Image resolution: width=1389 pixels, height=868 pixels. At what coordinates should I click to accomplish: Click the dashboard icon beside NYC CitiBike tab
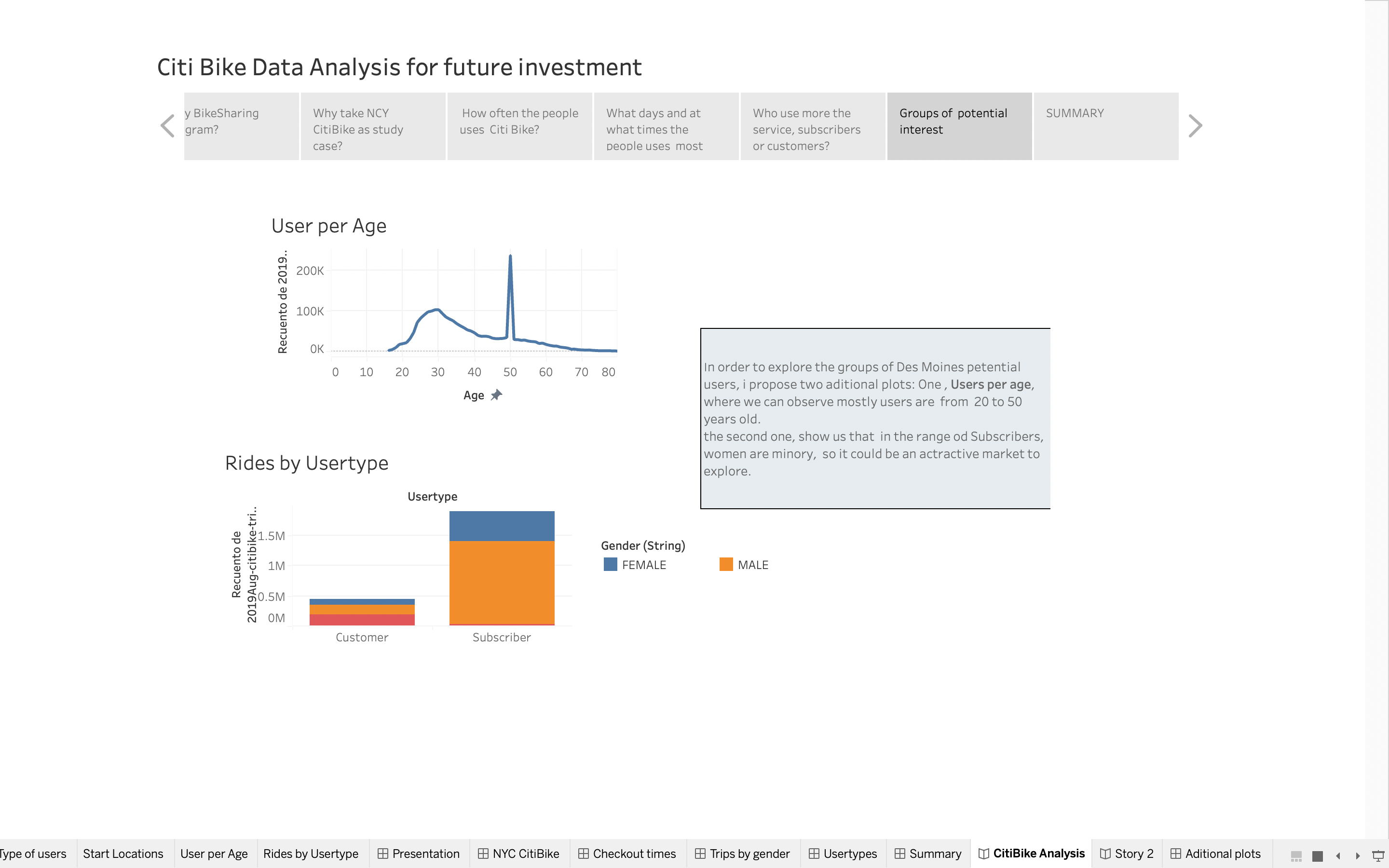(x=484, y=854)
